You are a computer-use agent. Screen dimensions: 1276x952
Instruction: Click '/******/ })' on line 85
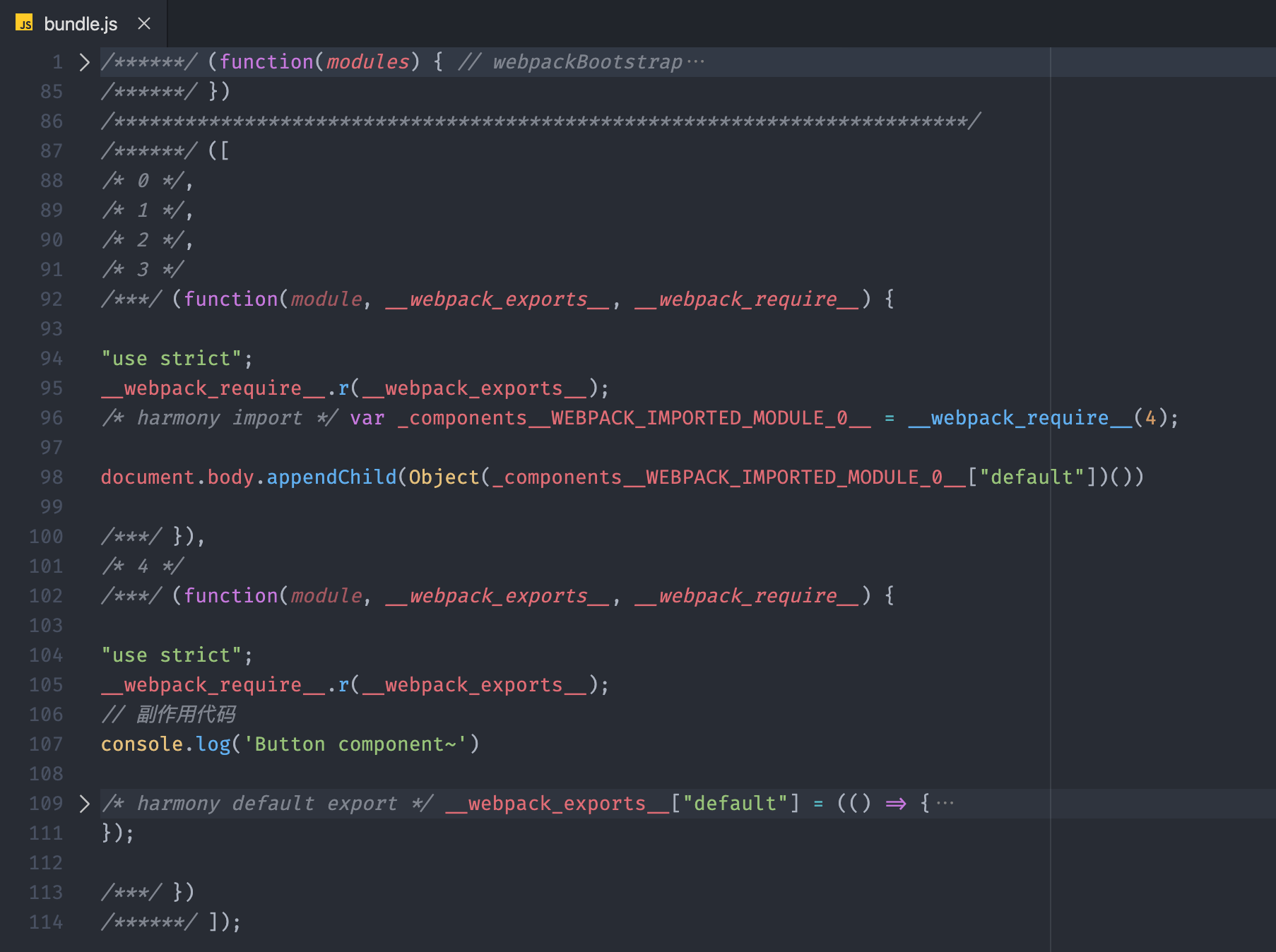165,92
